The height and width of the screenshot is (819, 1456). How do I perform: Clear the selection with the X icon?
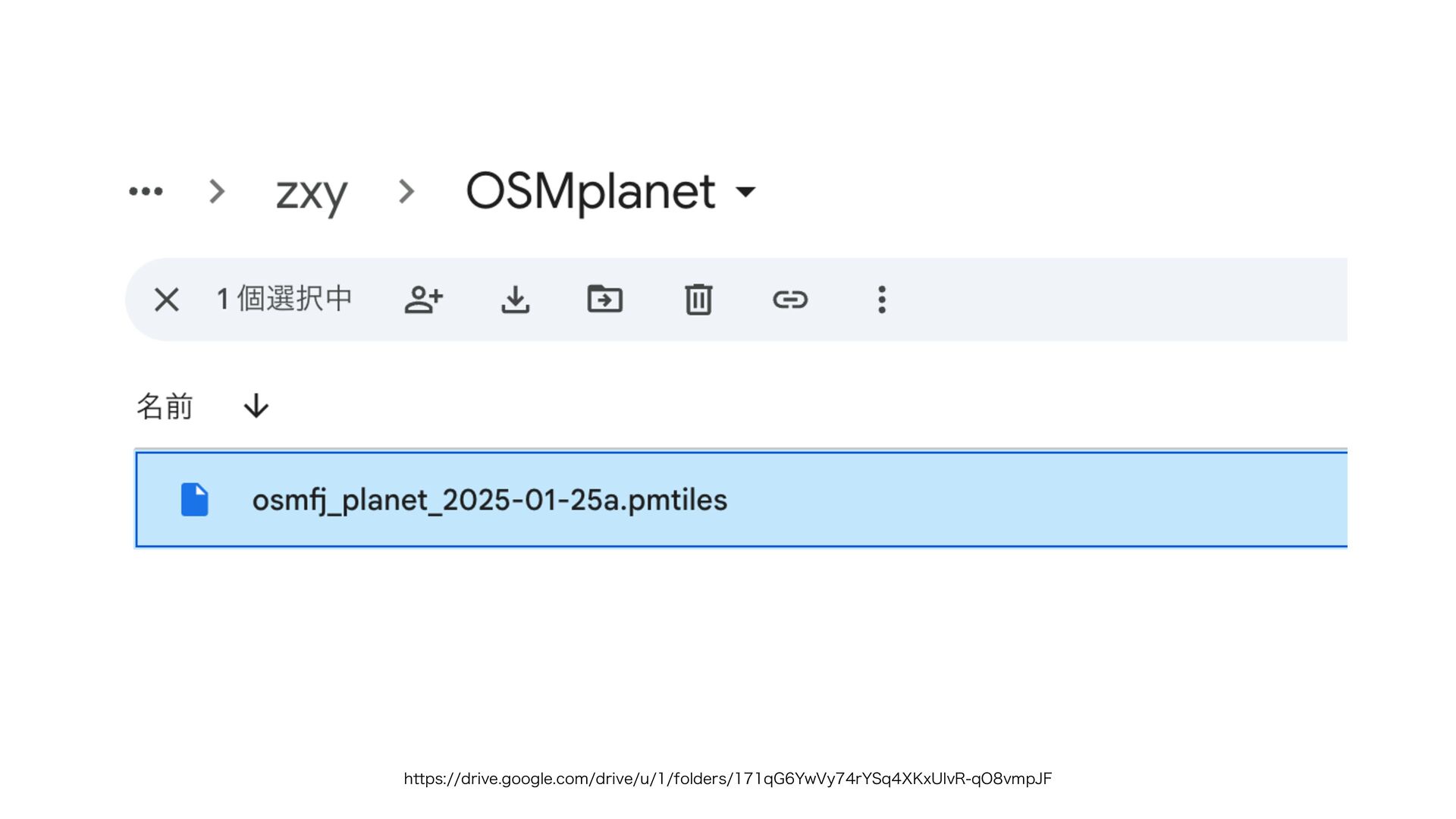tap(166, 300)
